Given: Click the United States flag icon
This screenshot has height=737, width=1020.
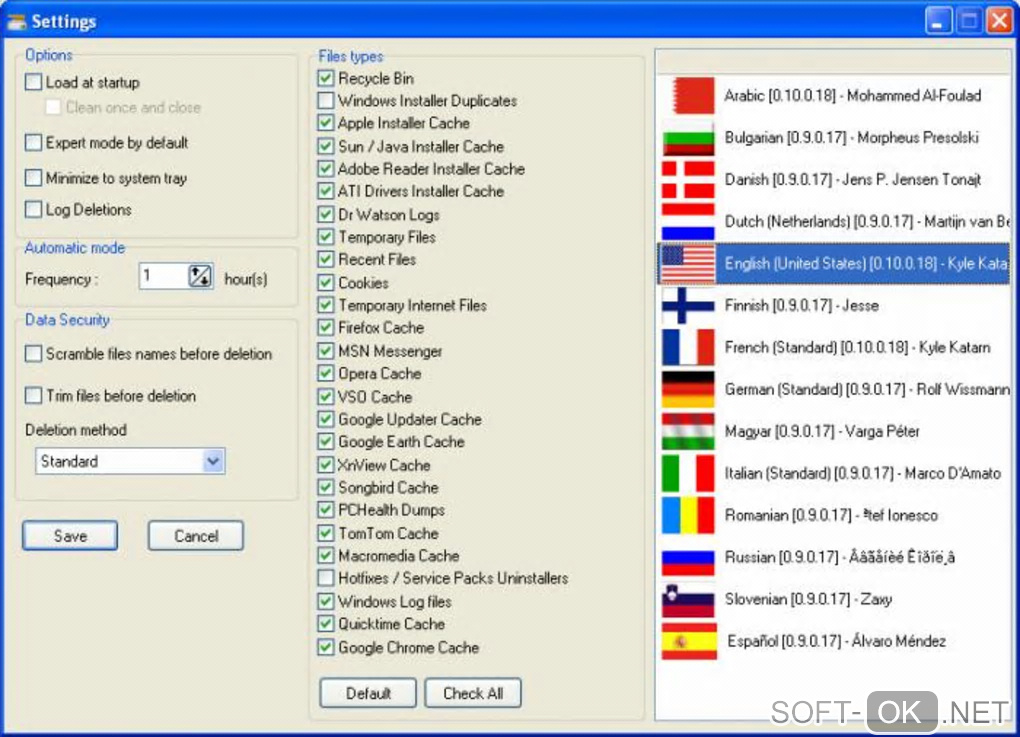Looking at the screenshot, I should tap(688, 264).
